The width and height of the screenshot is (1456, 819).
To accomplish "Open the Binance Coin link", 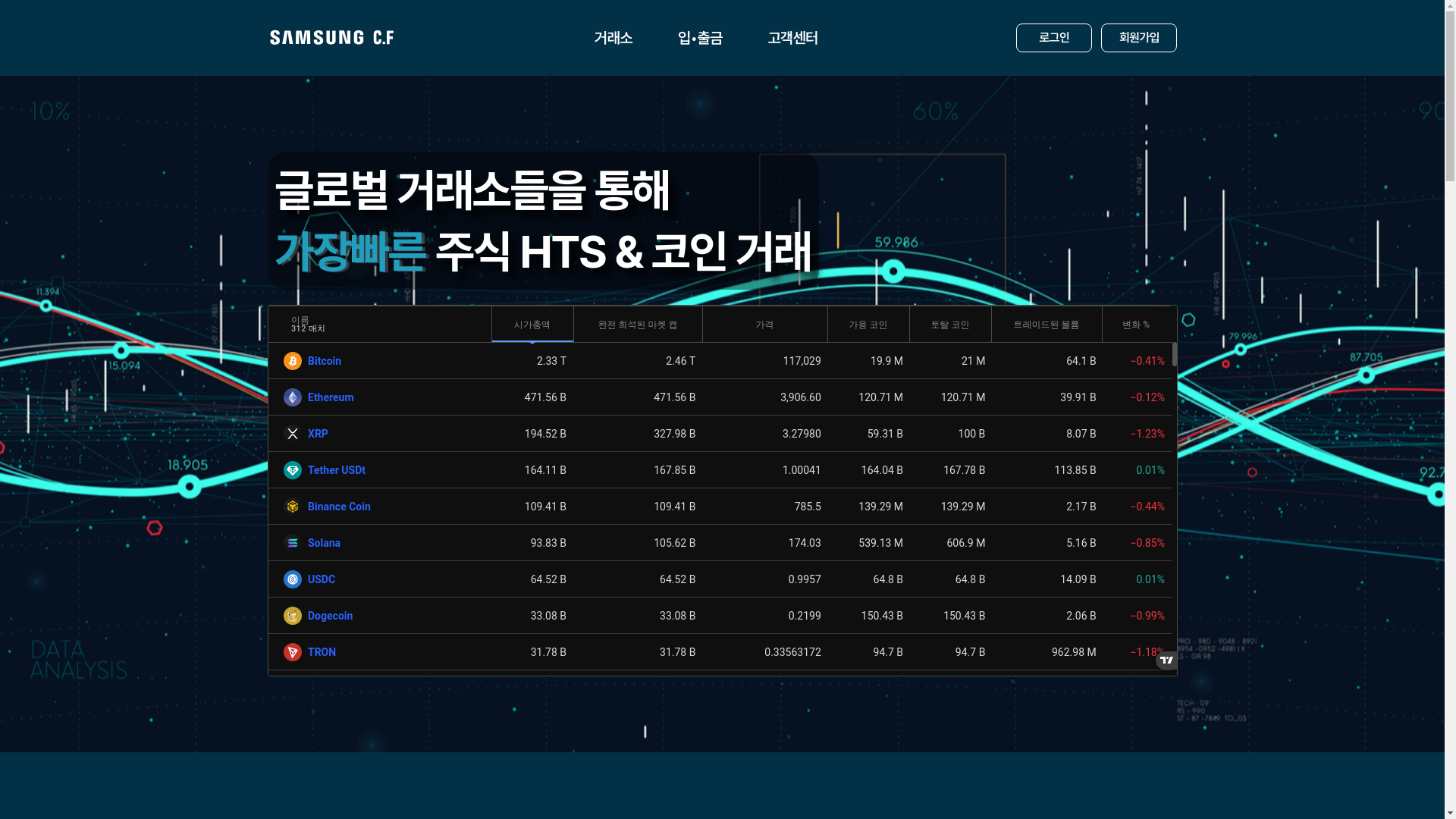I will [x=339, y=507].
